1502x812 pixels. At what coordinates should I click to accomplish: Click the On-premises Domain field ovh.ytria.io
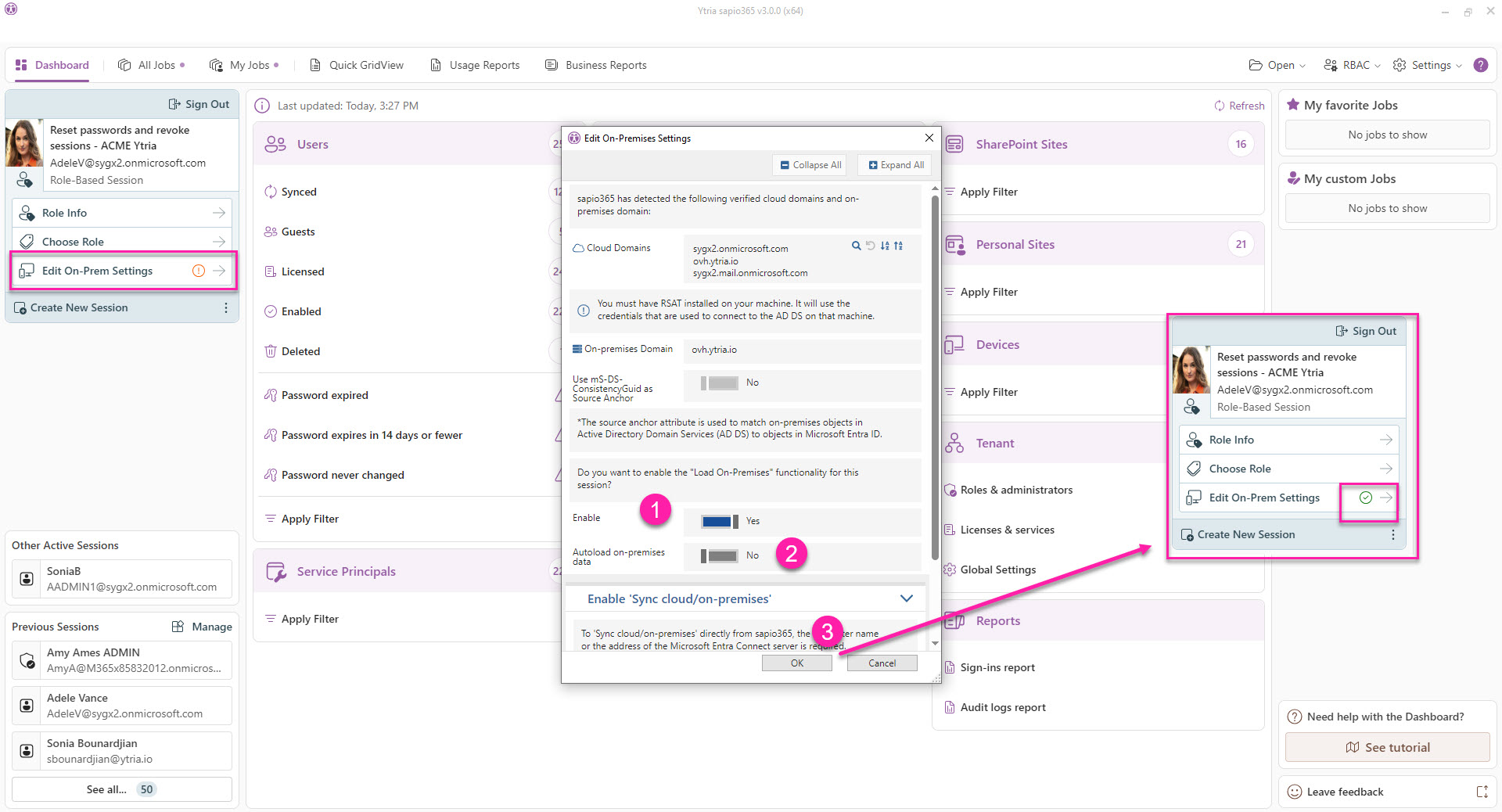coord(802,350)
